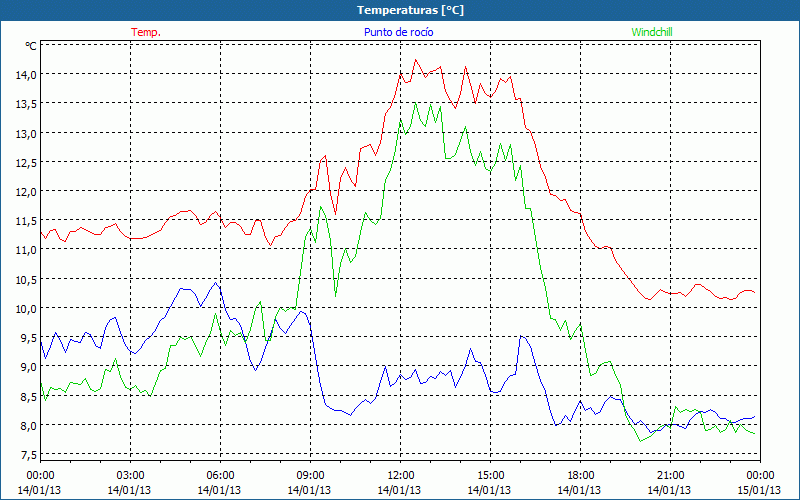Click the 15:00 time axis label
The height and width of the screenshot is (500, 800).
[x=490, y=475]
